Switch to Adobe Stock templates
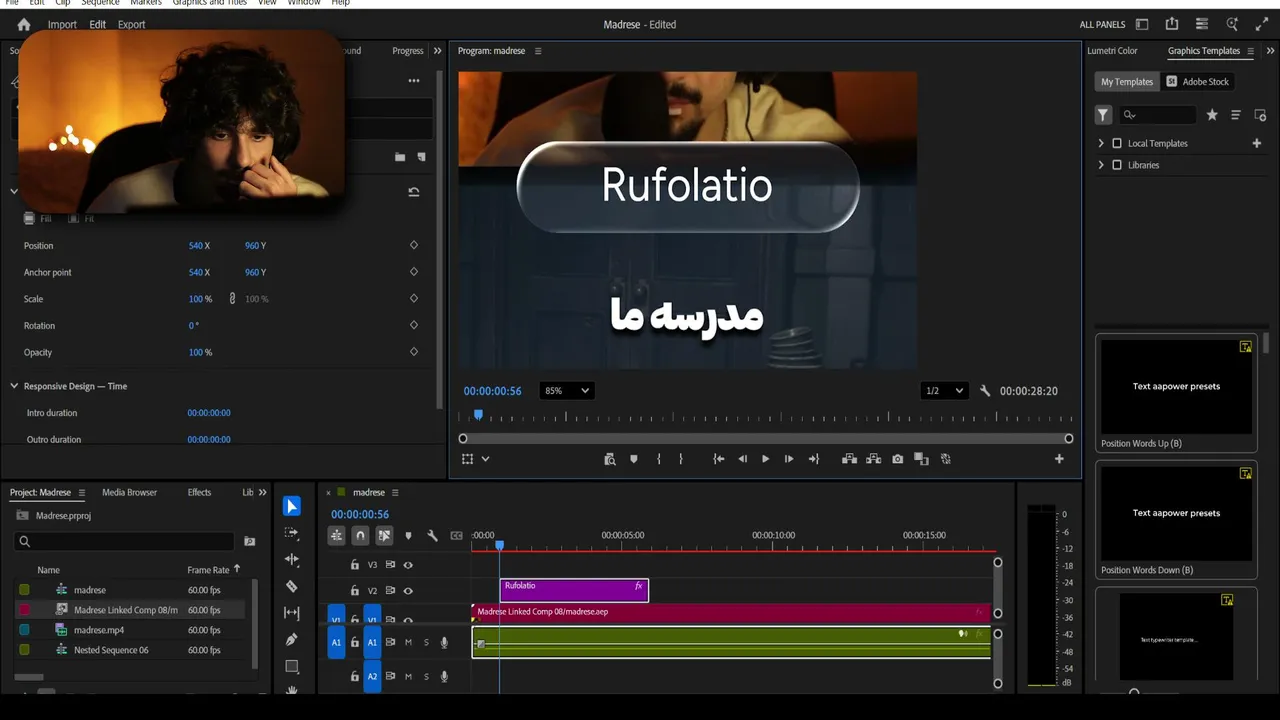 [x=1197, y=82]
